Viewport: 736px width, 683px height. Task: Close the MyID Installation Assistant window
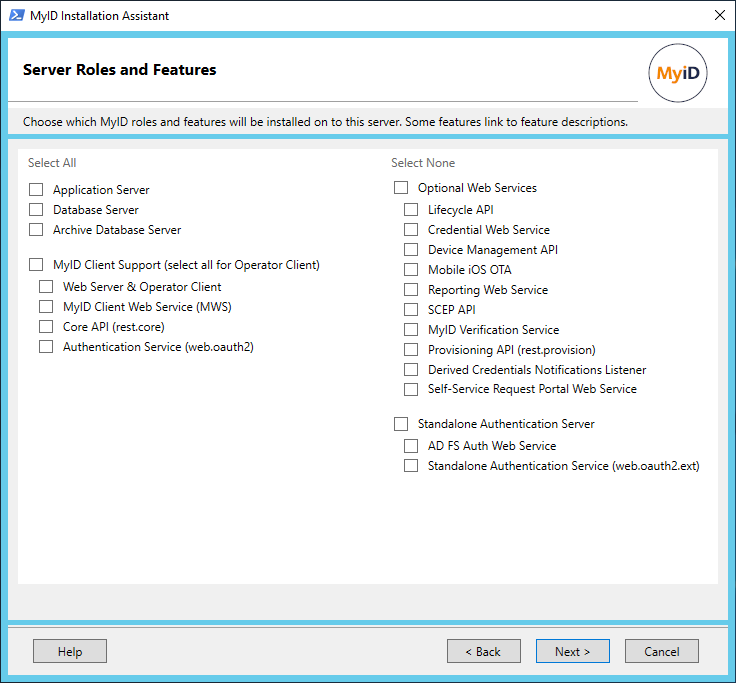719,15
